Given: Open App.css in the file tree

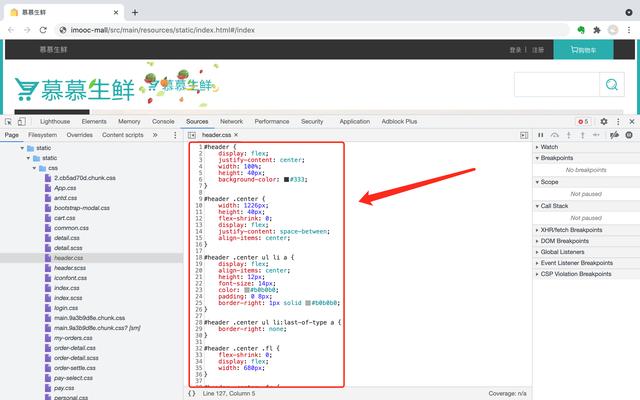Looking at the screenshot, I should [65, 188].
